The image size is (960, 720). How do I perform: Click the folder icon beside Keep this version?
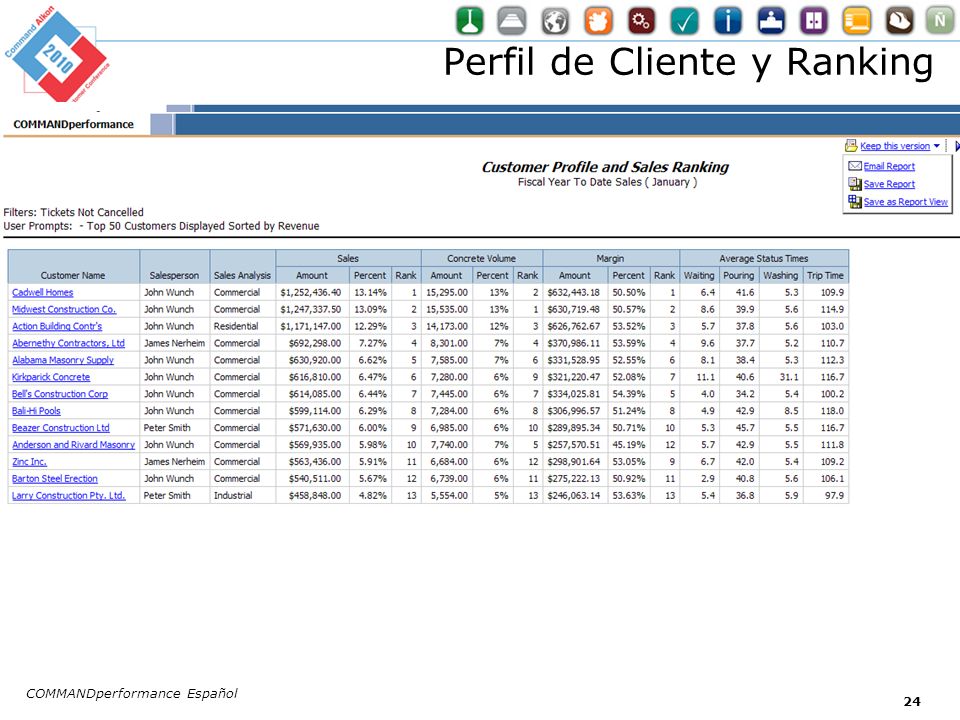pyautogui.click(x=851, y=146)
